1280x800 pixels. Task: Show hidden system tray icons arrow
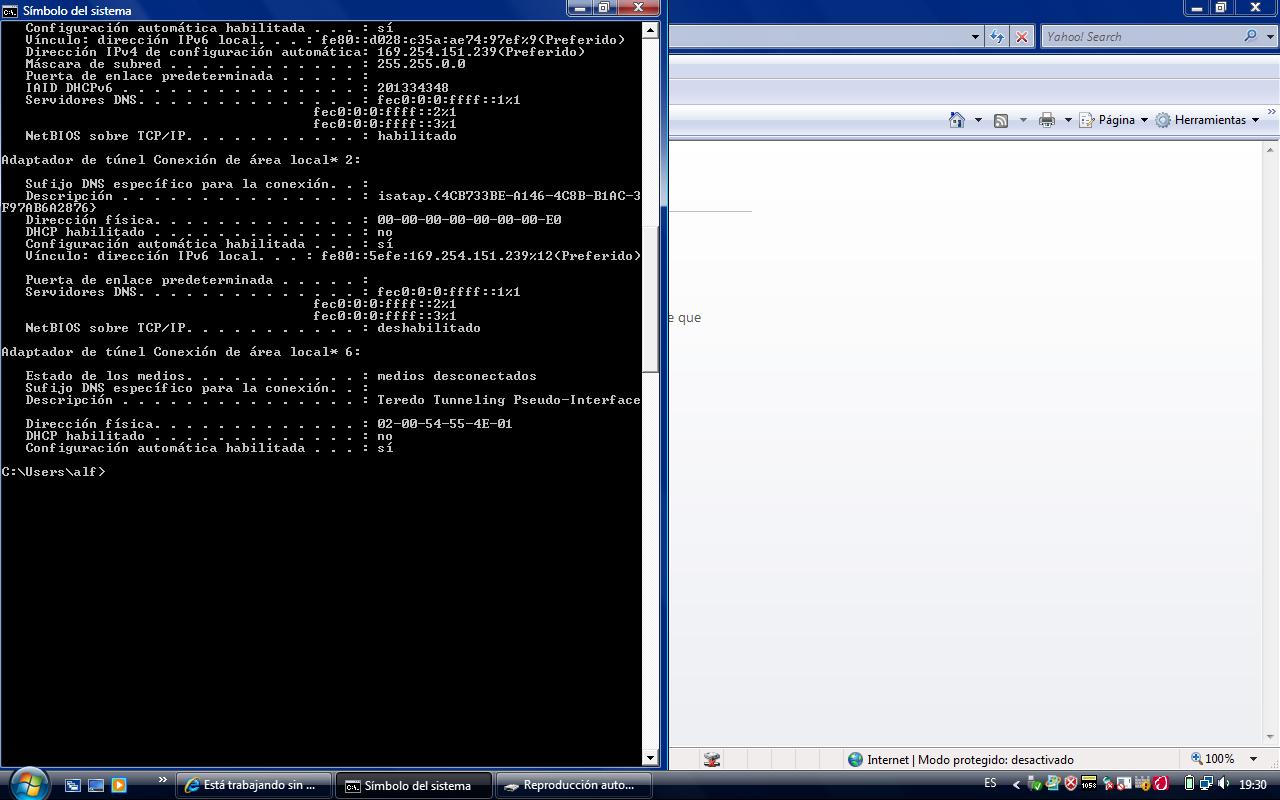[x=1017, y=785]
